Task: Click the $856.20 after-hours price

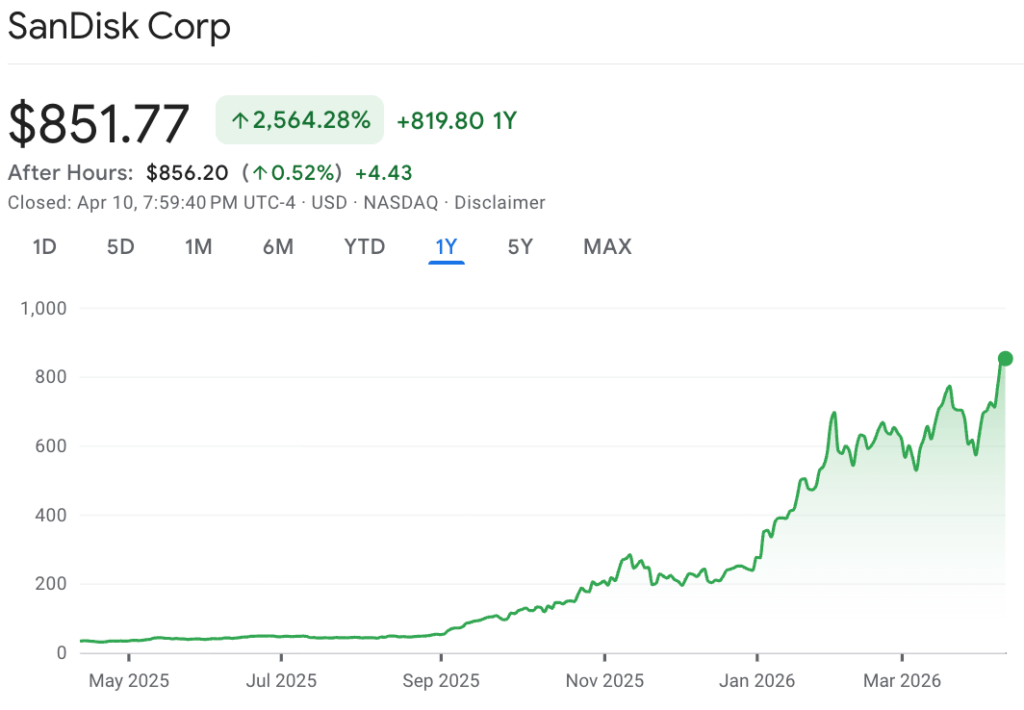Action: [x=187, y=173]
